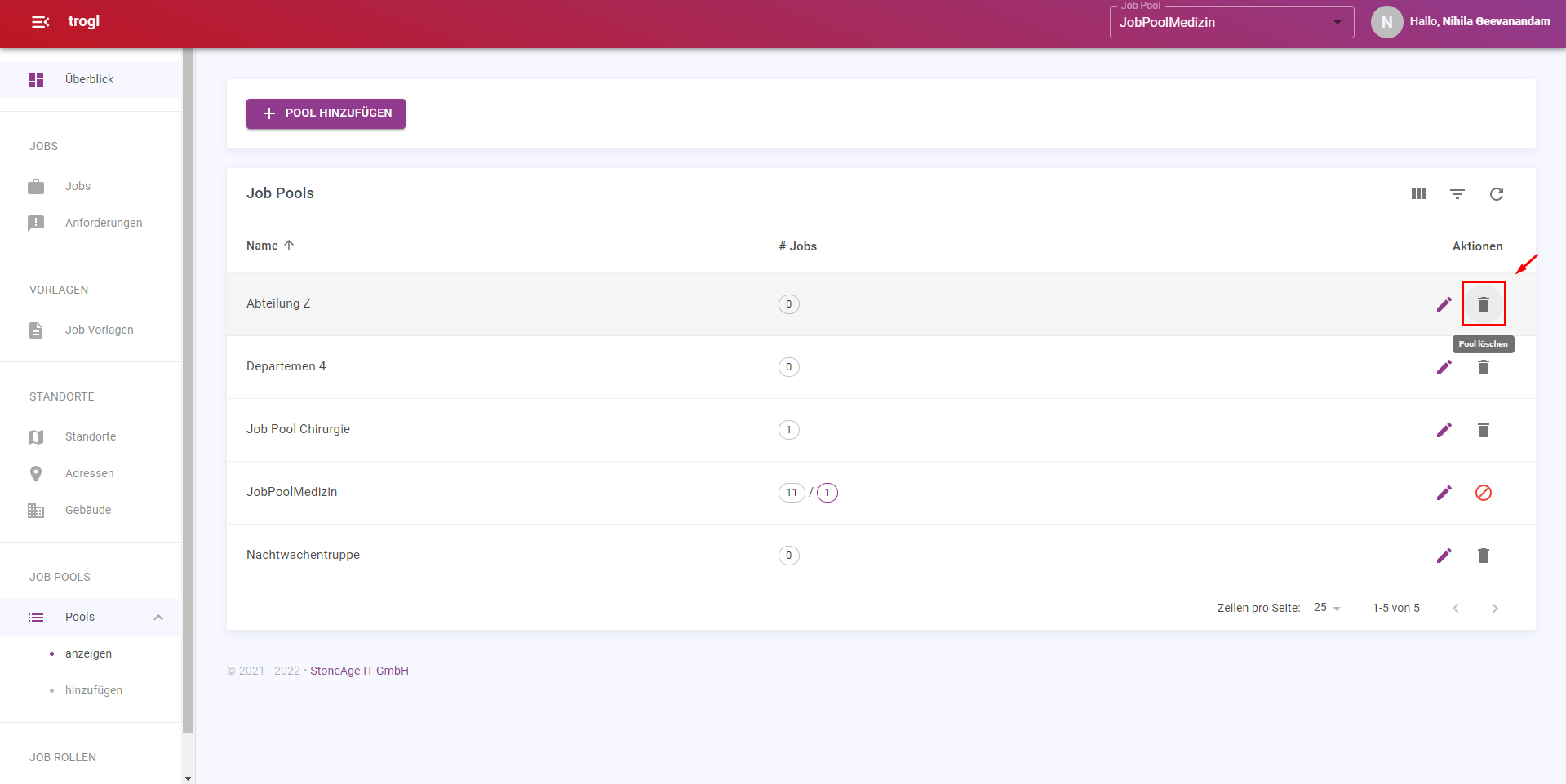1566x784 pixels.
Task: Click the sidebar scroll down arrow
Action: (189, 778)
